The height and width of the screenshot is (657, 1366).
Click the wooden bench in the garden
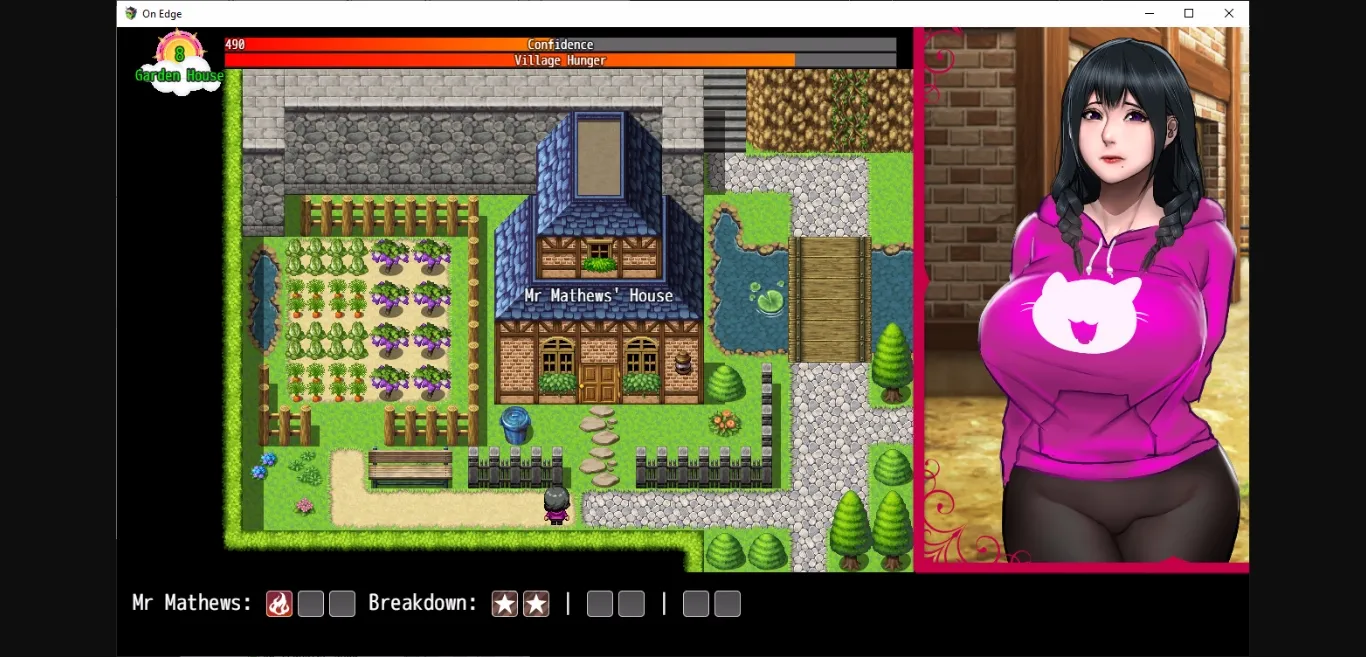(410, 467)
